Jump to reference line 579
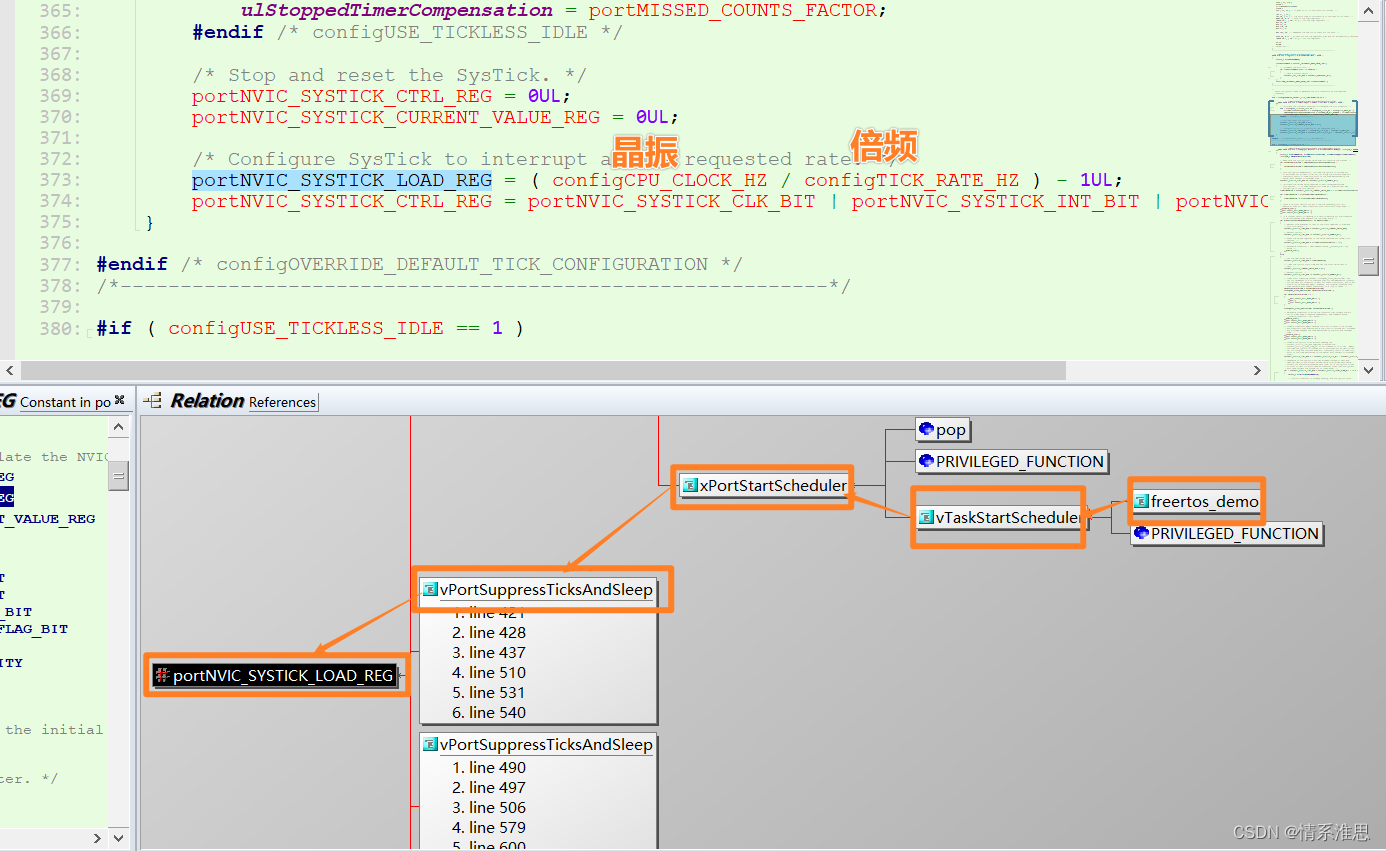1386x851 pixels. pyautogui.click(x=488, y=828)
